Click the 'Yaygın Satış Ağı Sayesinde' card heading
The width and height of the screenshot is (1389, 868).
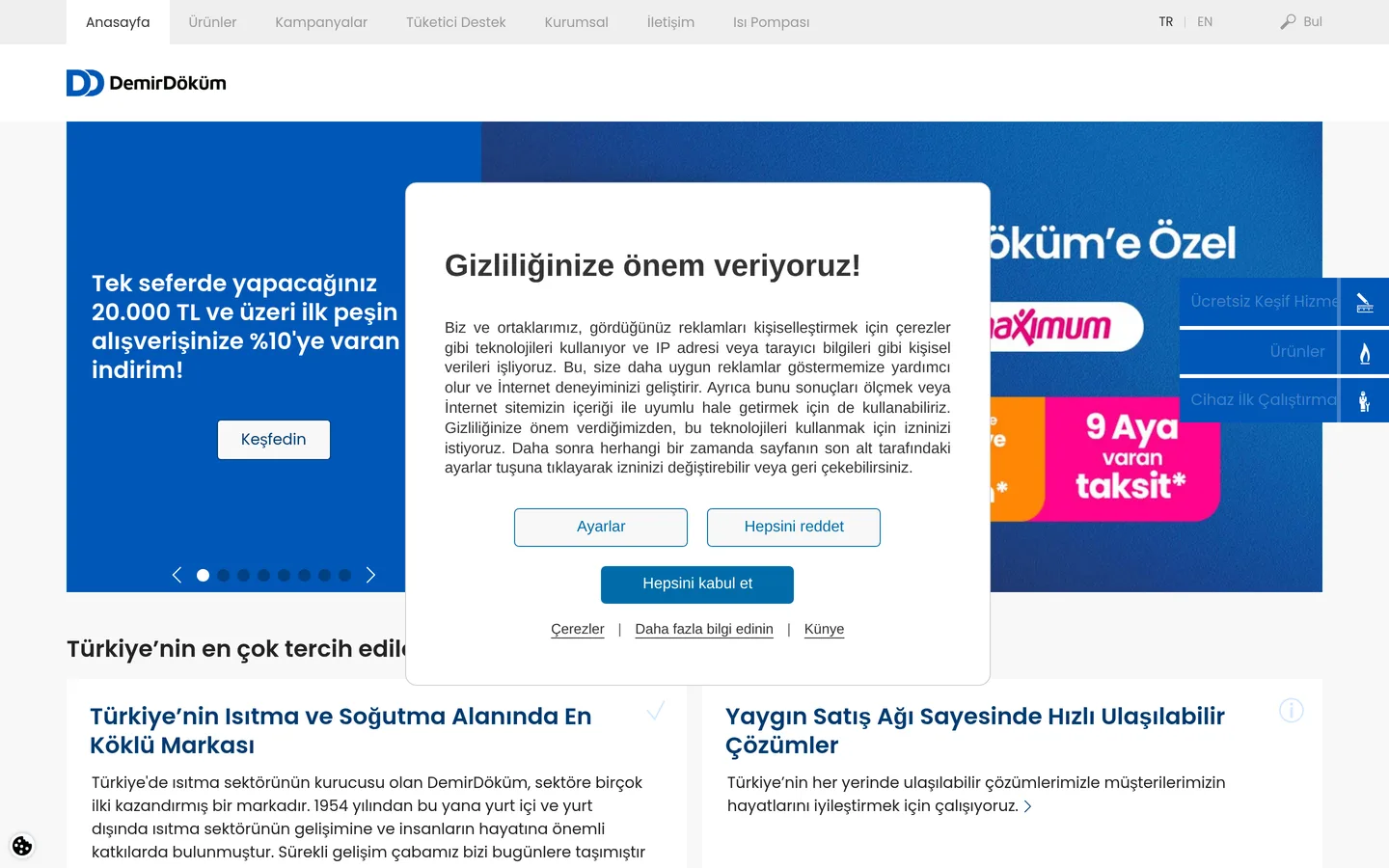975,731
